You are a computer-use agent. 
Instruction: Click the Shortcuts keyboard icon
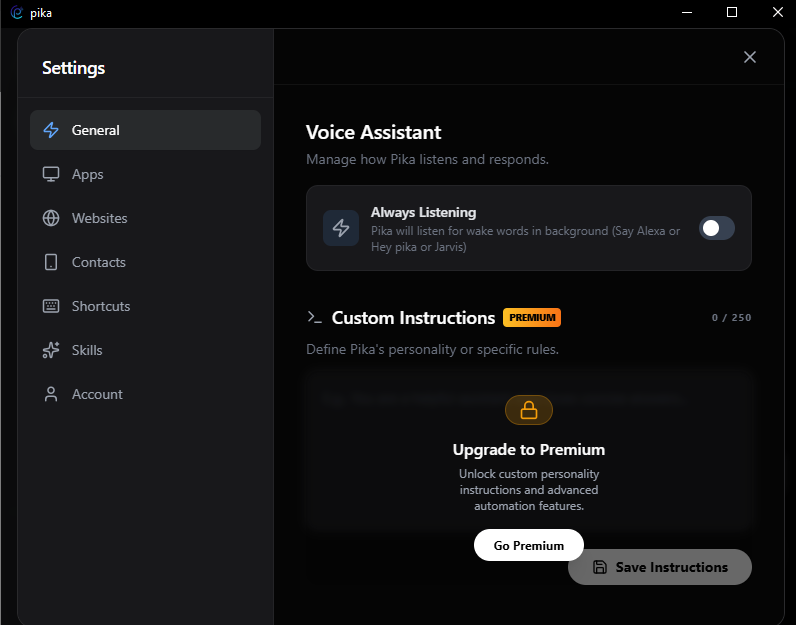[x=51, y=306]
